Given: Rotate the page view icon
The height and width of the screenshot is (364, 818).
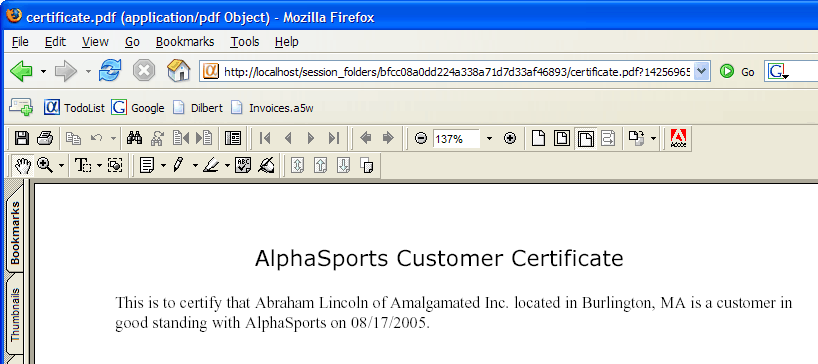Looking at the screenshot, I should tap(636, 138).
